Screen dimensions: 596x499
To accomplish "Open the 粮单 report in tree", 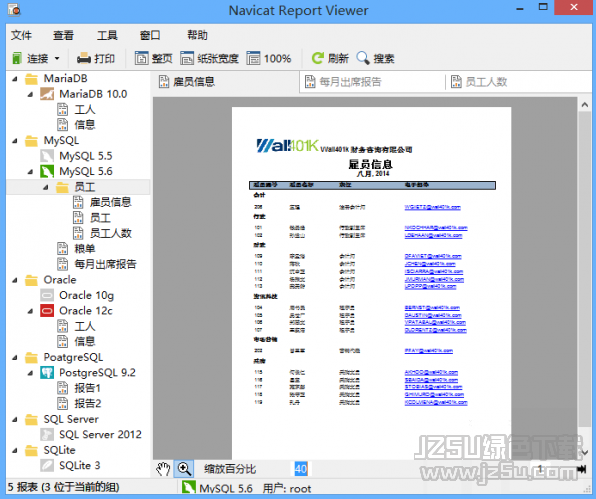I will tap(84, 249).
